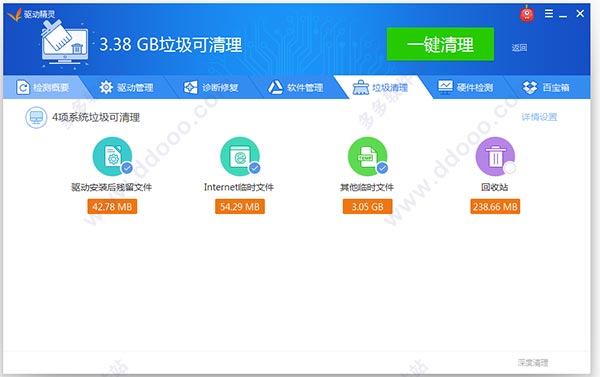Click the green 一键清理 button
This screenshot has width=600, height=377.
pos(440,44)
